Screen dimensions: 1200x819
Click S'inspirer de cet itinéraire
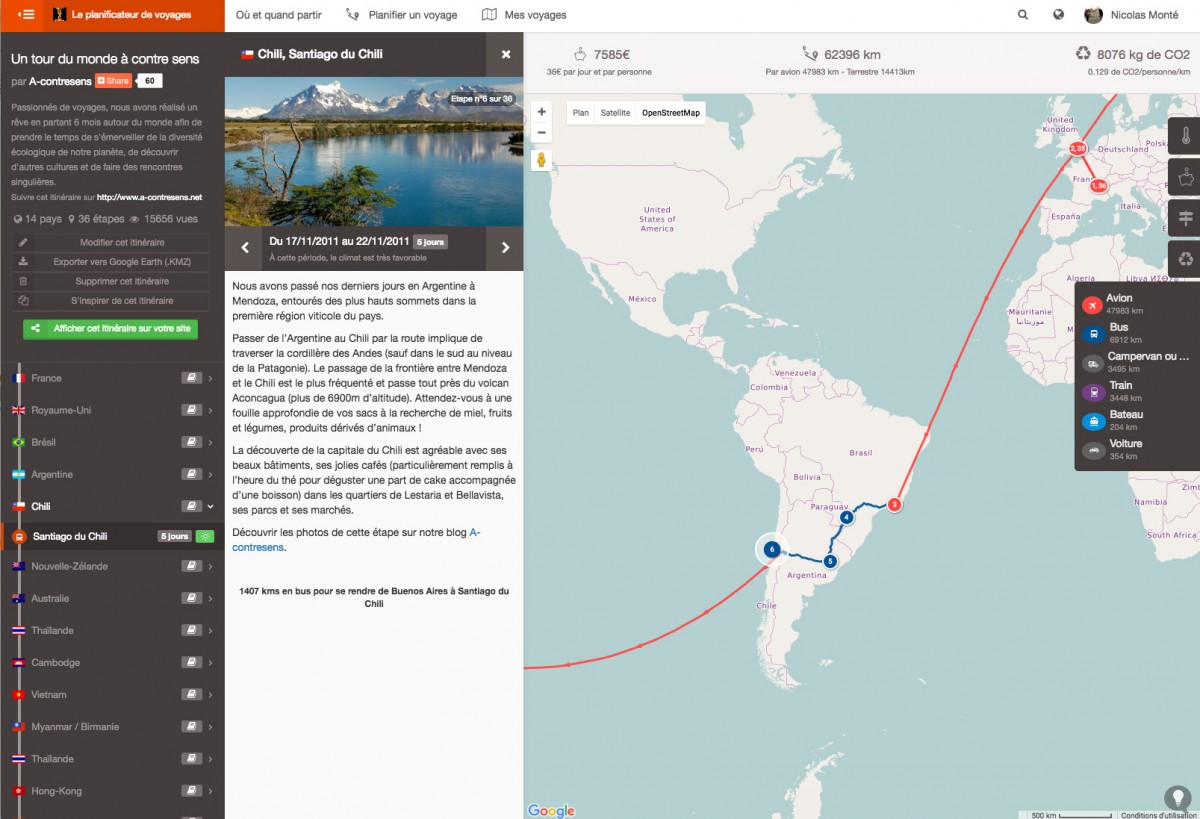[x=112, y=300]
